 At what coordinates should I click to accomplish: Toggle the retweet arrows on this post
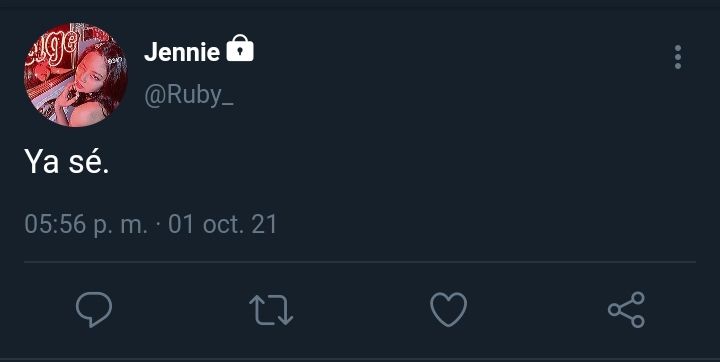pos(271,310)
